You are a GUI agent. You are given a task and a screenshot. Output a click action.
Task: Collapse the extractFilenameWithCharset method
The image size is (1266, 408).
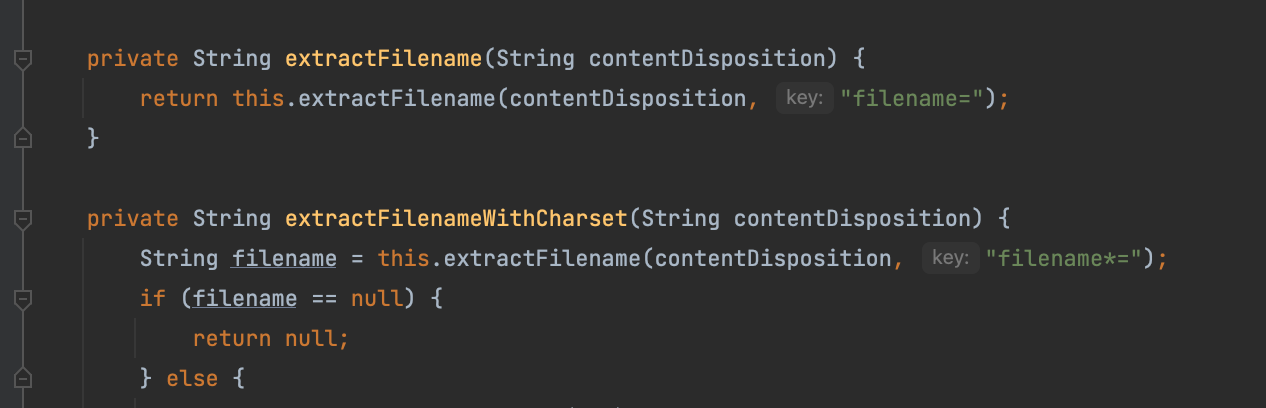tap(22, 219)
